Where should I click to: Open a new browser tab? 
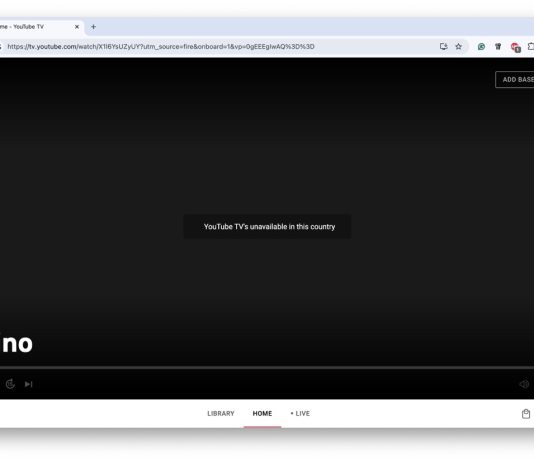pyautogui.click(x=93, y=27)
